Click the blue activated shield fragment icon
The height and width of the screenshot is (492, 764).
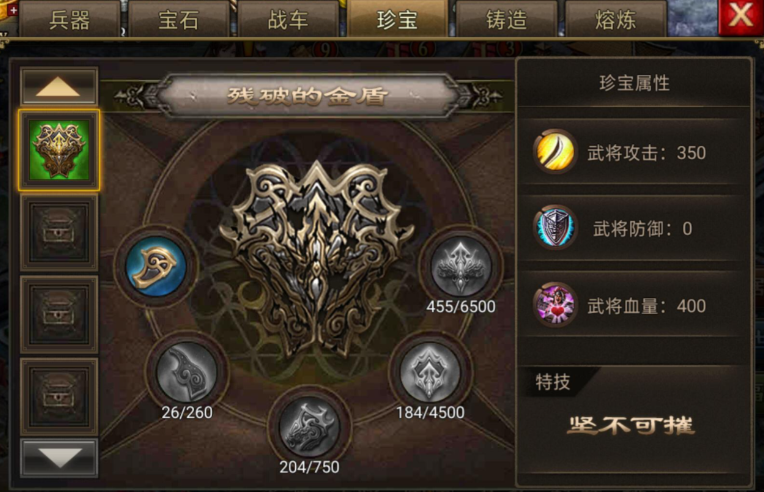156,266
